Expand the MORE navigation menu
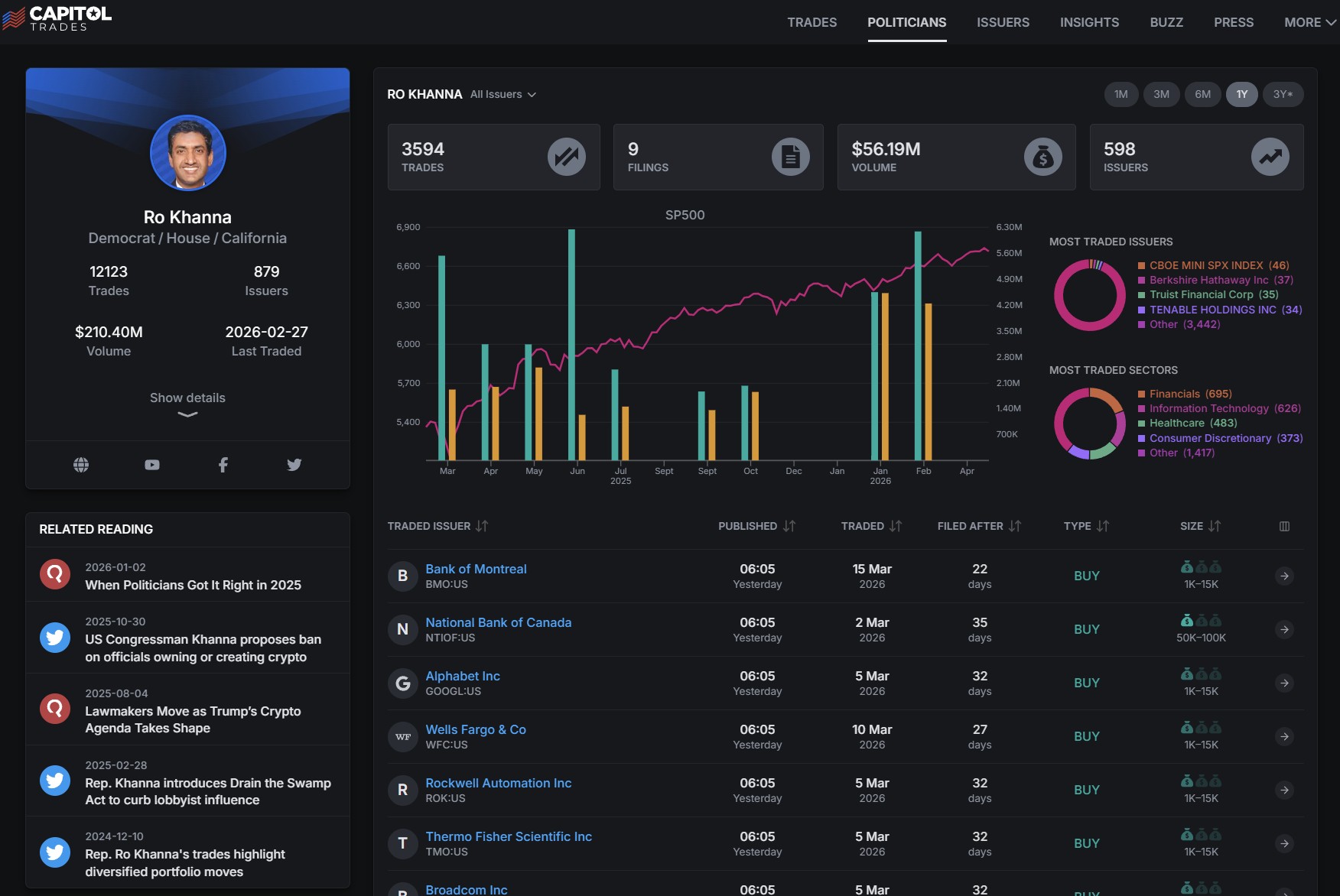Screen dimensions: 1340x896 pyautogui.click(x=1310, y=22)
